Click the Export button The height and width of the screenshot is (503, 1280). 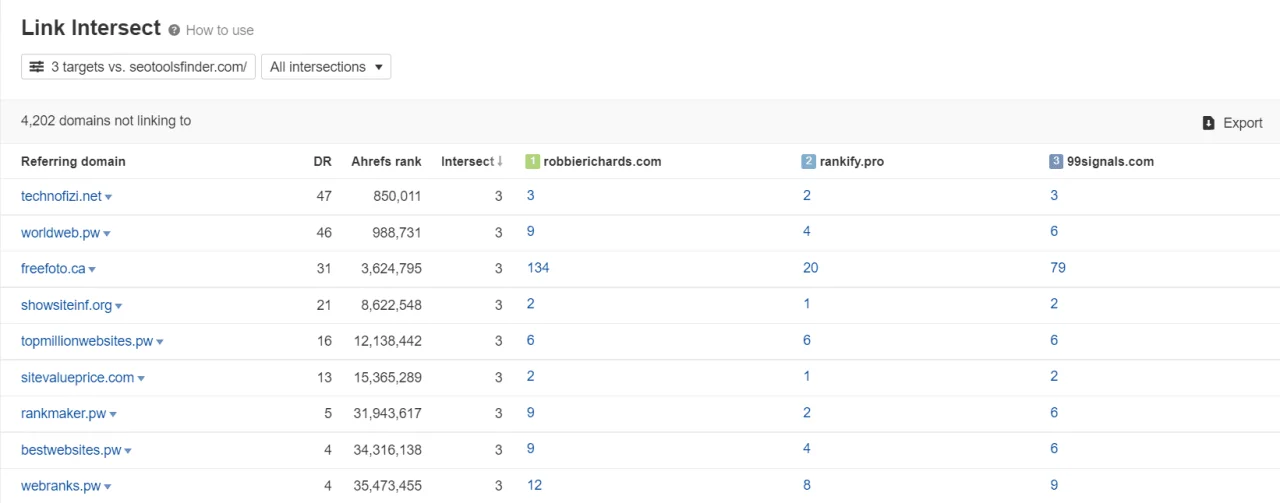1232,123
